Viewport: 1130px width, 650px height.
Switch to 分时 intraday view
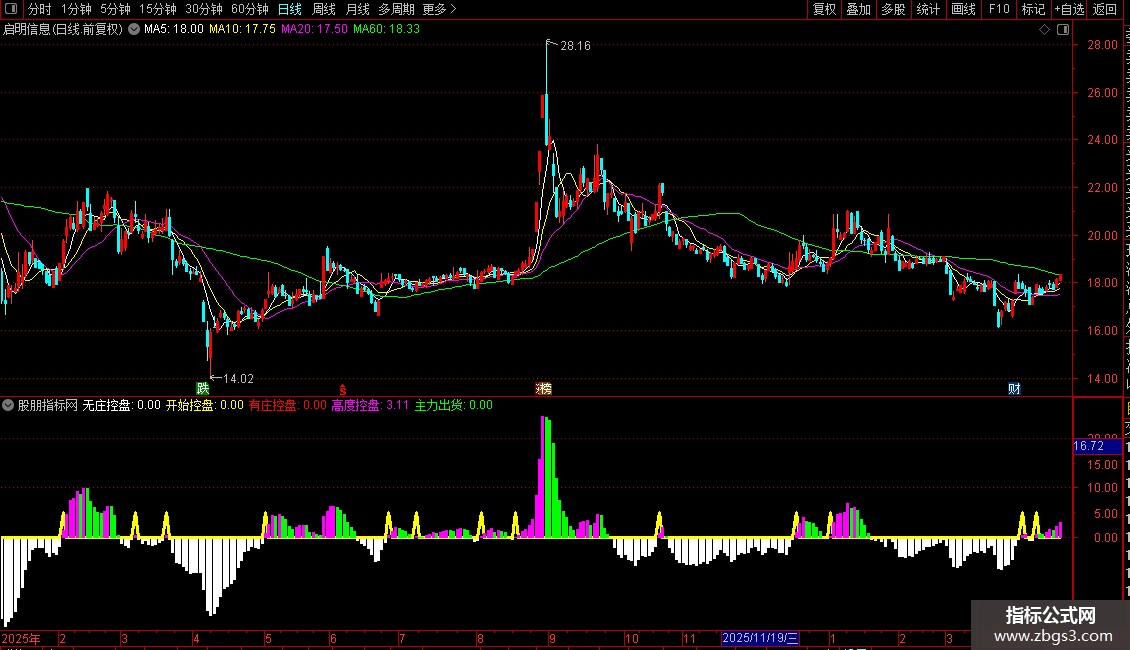click(40, 9)
